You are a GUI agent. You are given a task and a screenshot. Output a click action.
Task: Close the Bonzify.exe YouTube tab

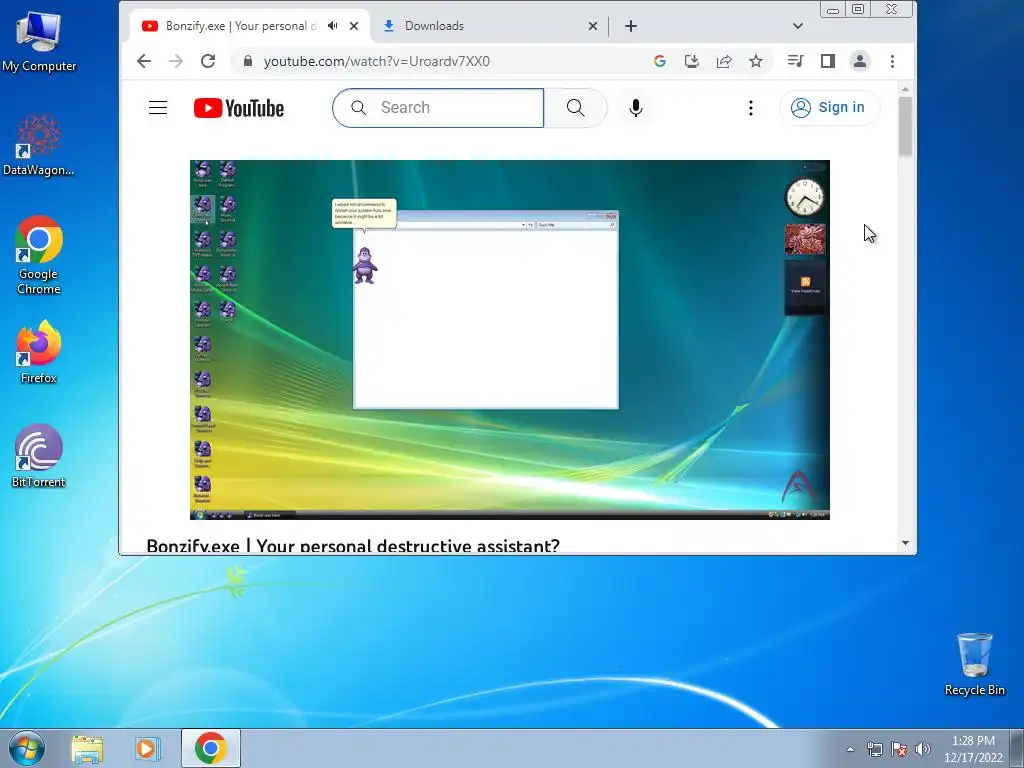354,26
